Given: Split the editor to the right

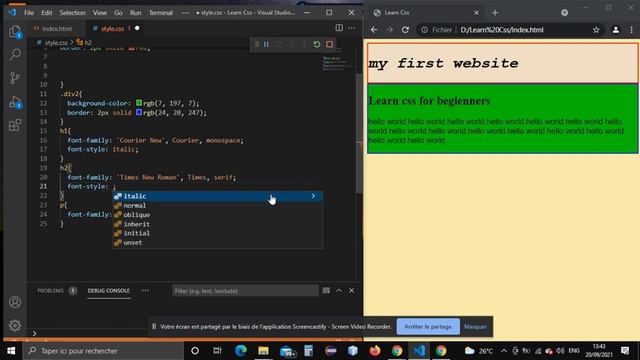Looking at the screenshot, I should [x=339, y=28].
